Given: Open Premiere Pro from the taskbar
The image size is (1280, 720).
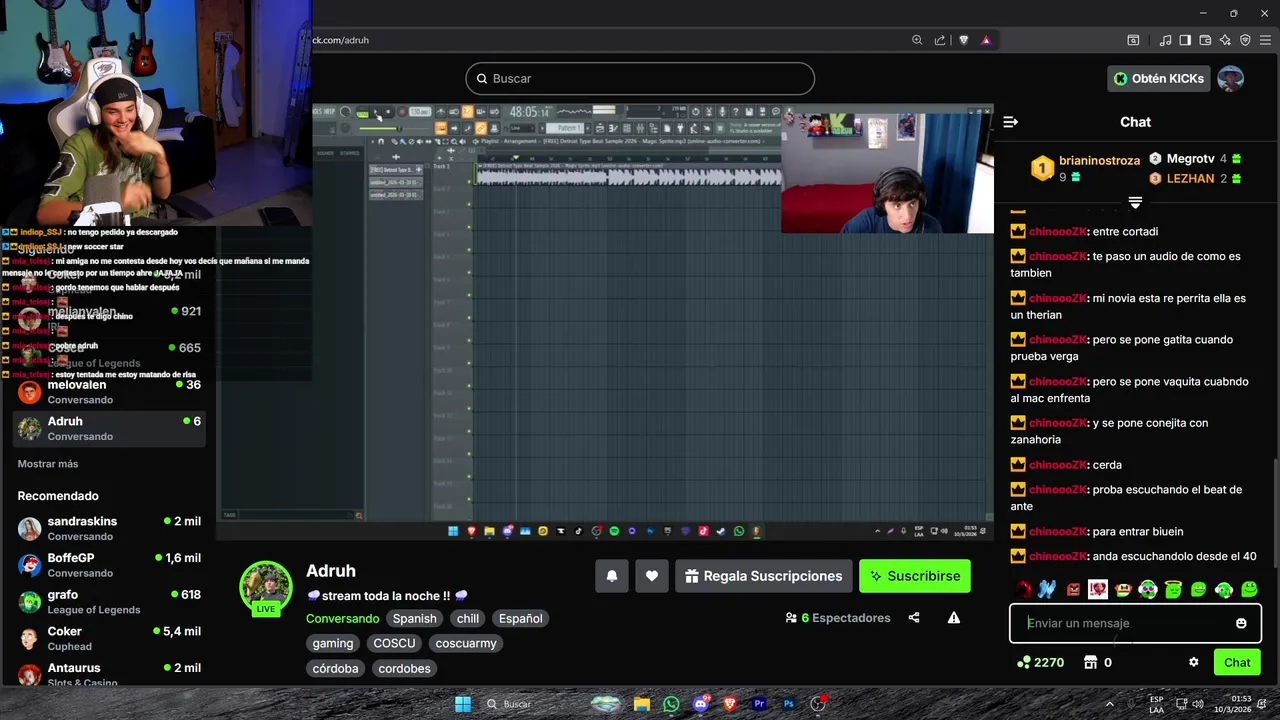Looking at the screenshot, I should point(759,704).
